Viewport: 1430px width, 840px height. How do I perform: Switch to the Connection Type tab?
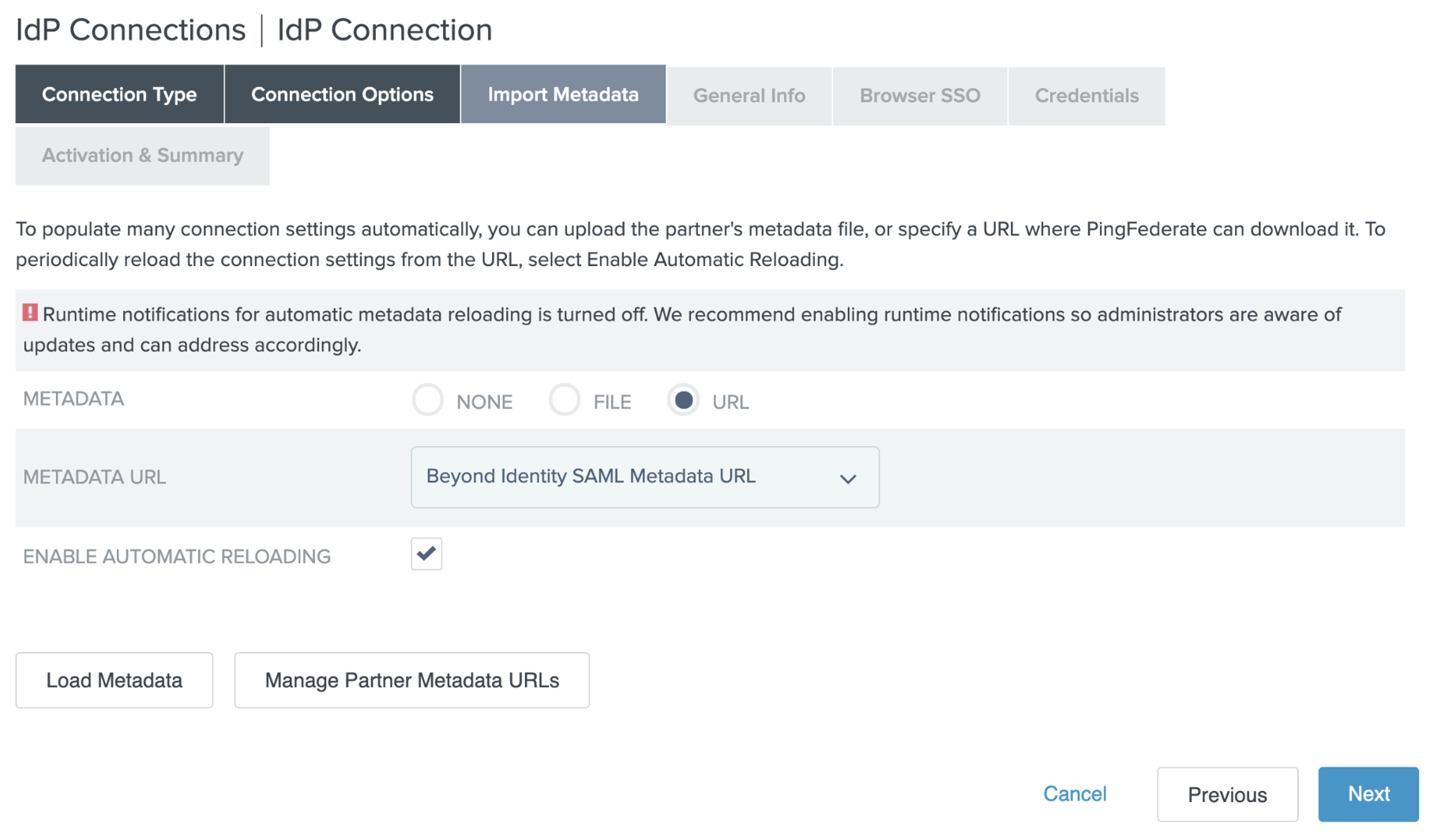point(119,95)
